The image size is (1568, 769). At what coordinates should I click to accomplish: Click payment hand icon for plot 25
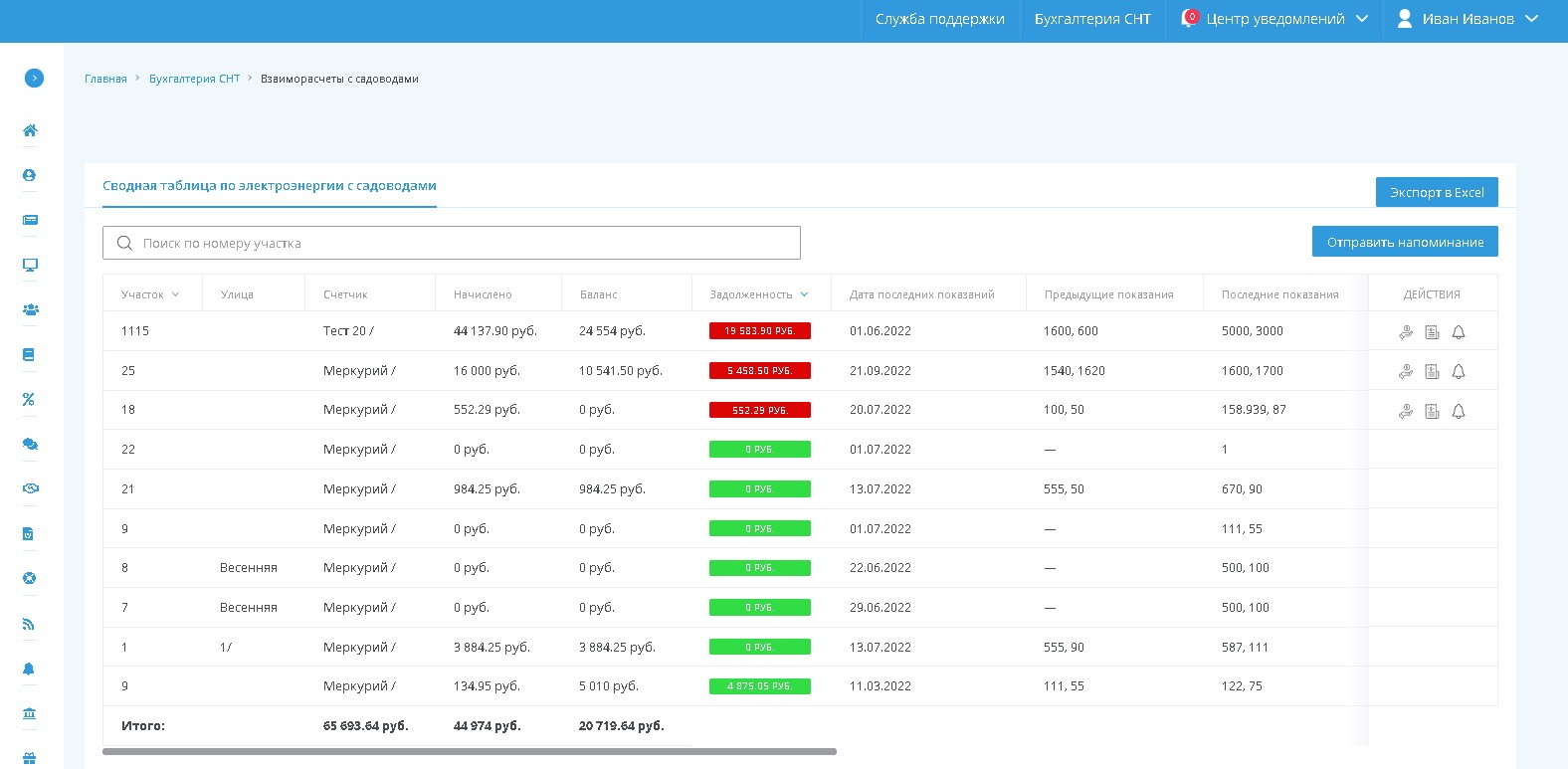point(1406,371)
